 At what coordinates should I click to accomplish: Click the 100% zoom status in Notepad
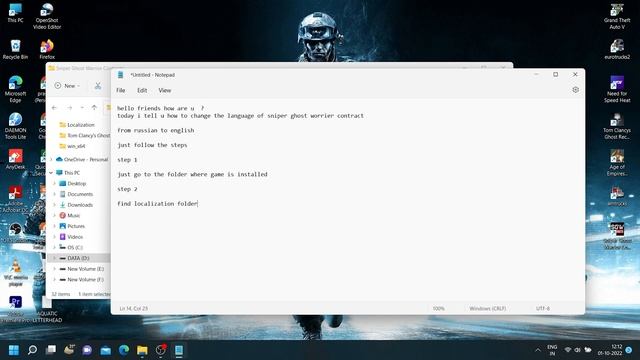438,309
